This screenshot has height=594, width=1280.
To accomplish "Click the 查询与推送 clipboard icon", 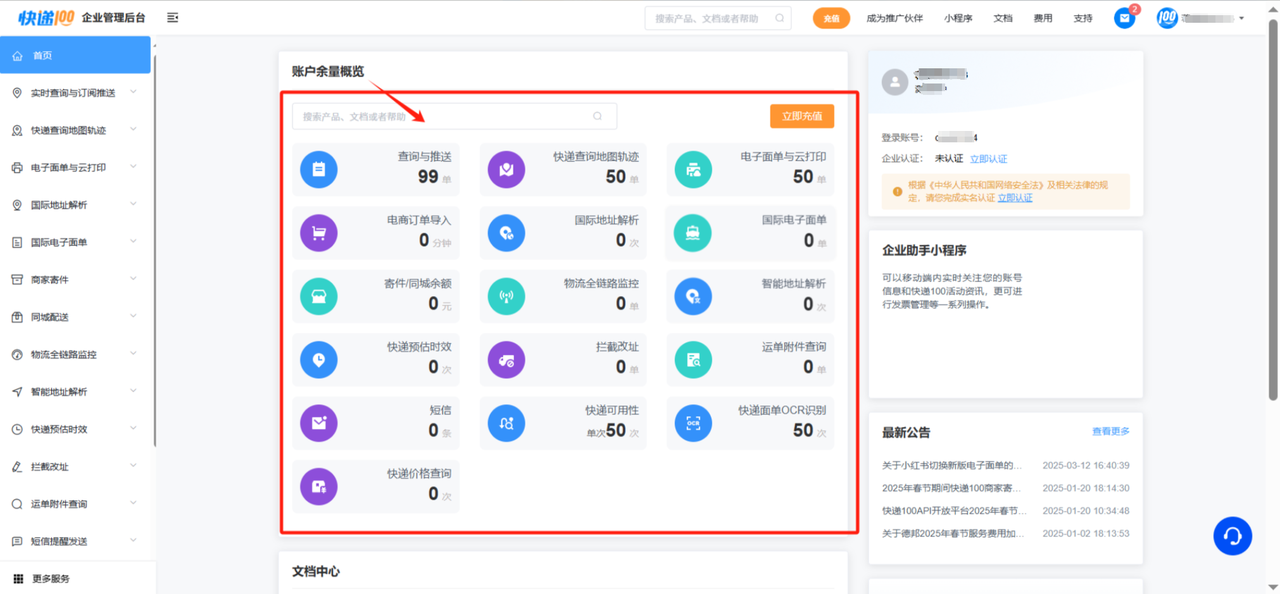I will coord(319,169).
